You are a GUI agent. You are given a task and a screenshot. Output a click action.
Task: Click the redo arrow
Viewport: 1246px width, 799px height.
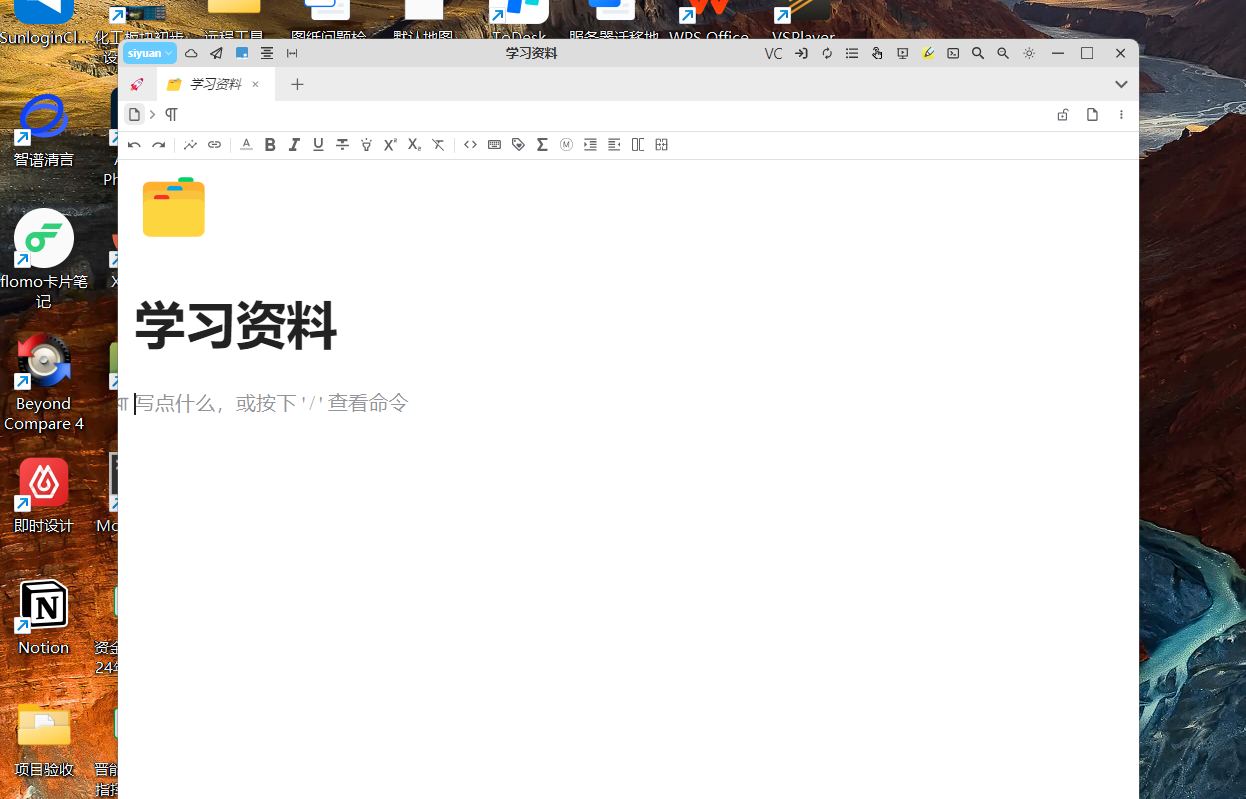pos(158,145)
